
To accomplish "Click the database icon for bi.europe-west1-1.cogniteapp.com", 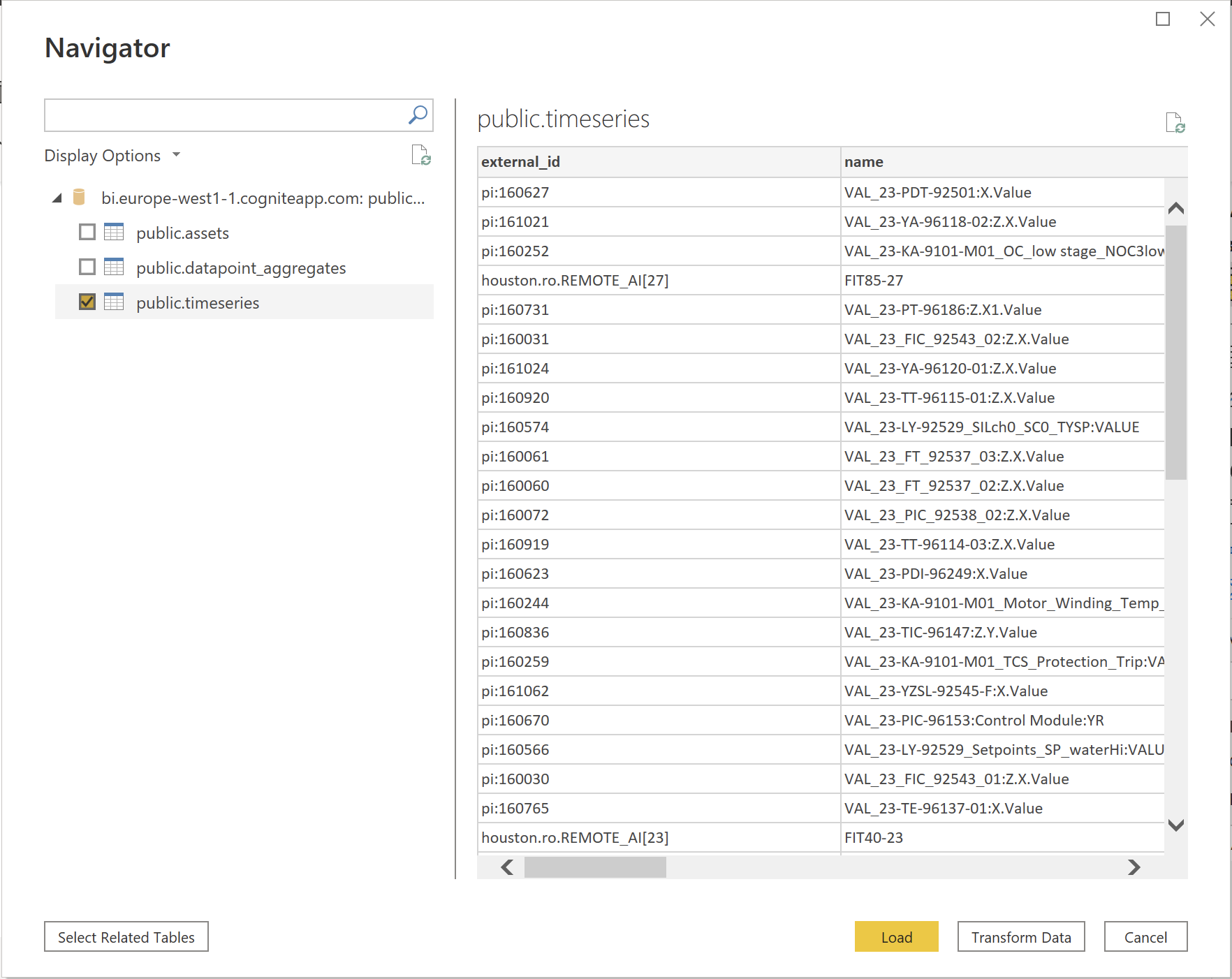I will pos(79,198).
